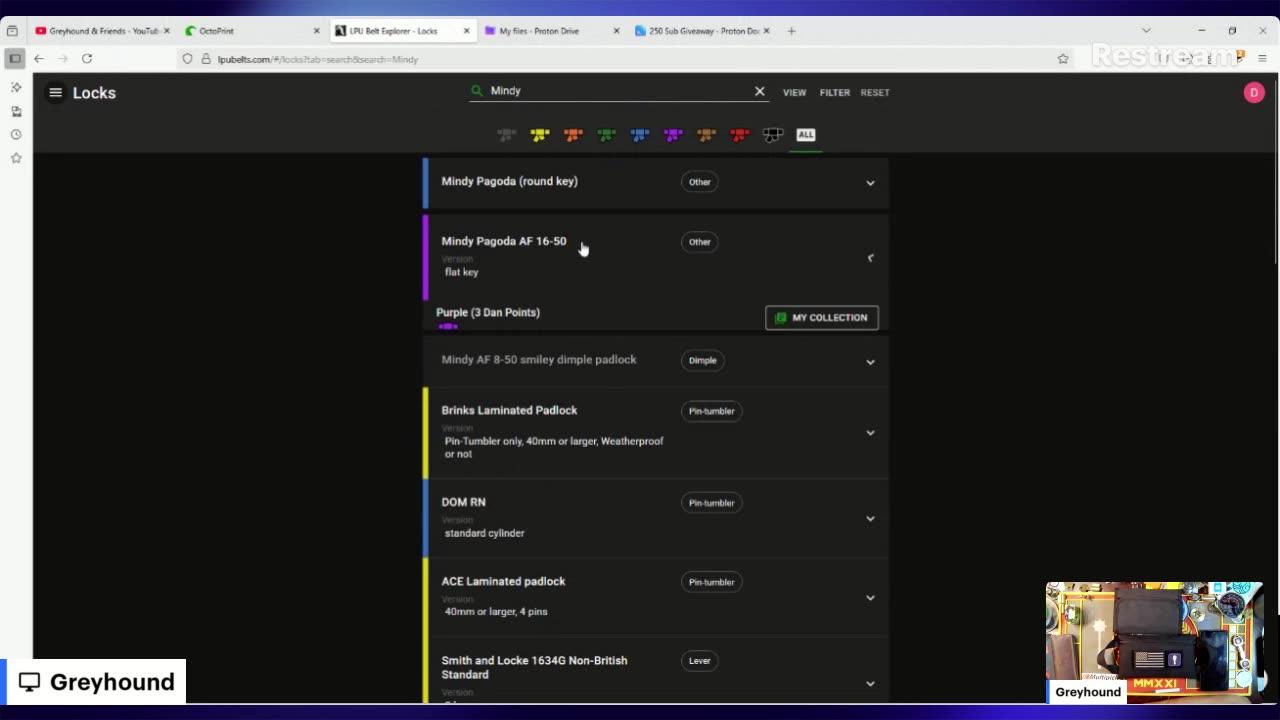The image size is (1280, 720).
Task: Click the Mindy search input field
Action: [618, 90]
